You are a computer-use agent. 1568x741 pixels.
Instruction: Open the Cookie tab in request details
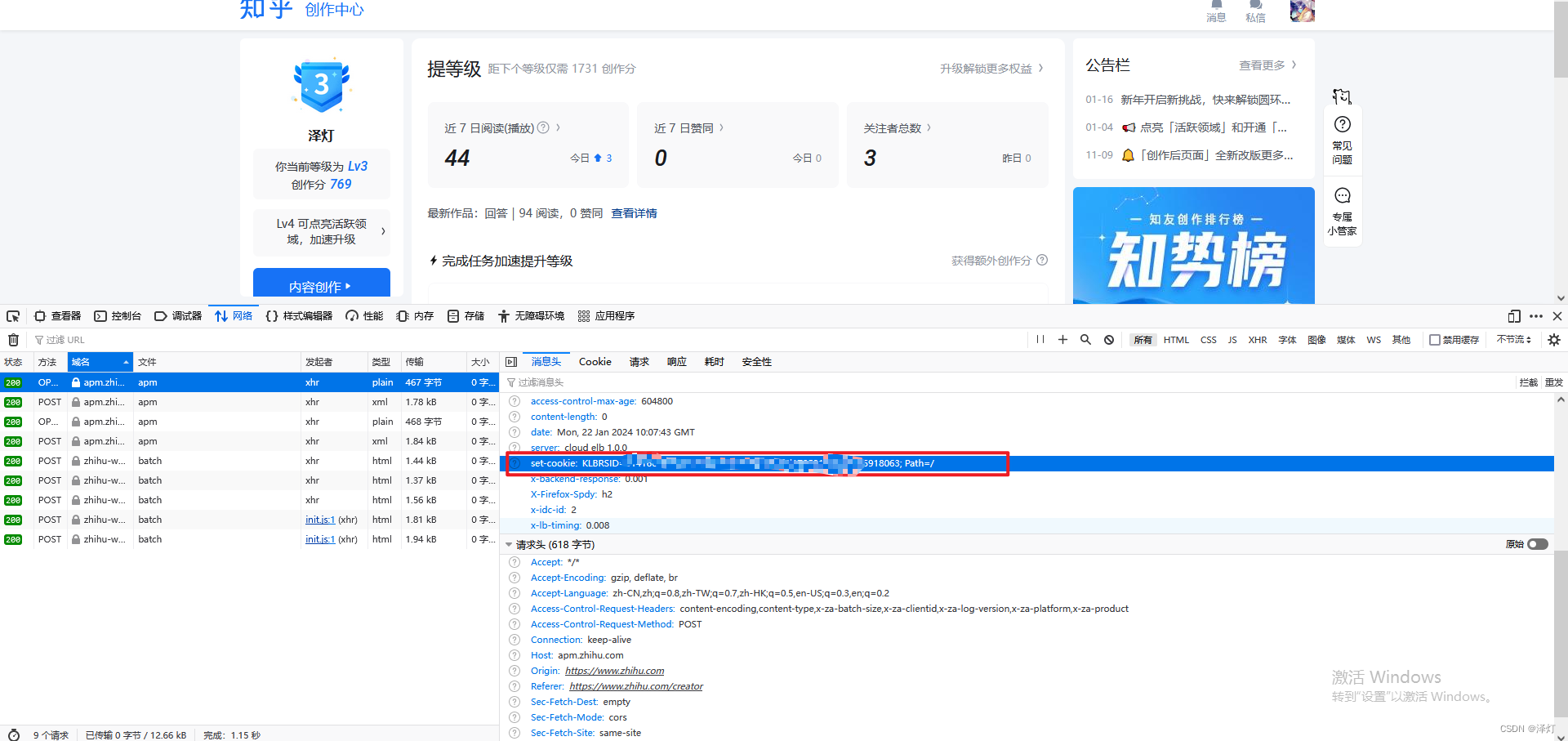point(595,362)
